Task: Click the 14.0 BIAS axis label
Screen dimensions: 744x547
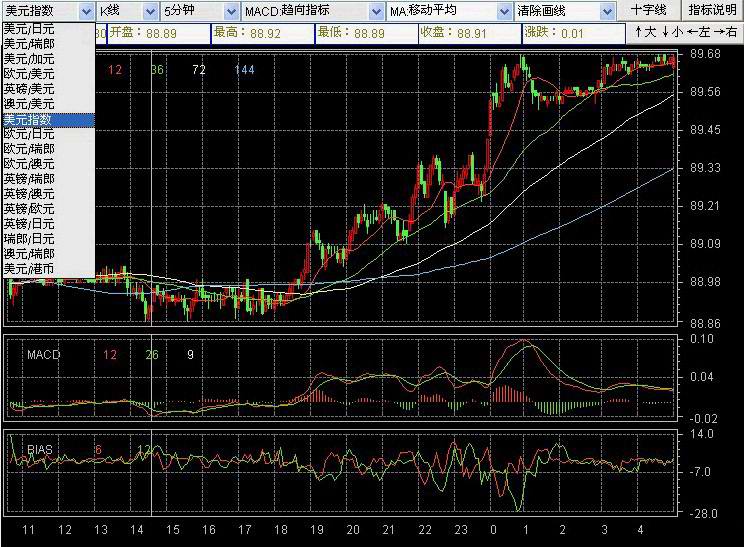Action: (702, 434)
